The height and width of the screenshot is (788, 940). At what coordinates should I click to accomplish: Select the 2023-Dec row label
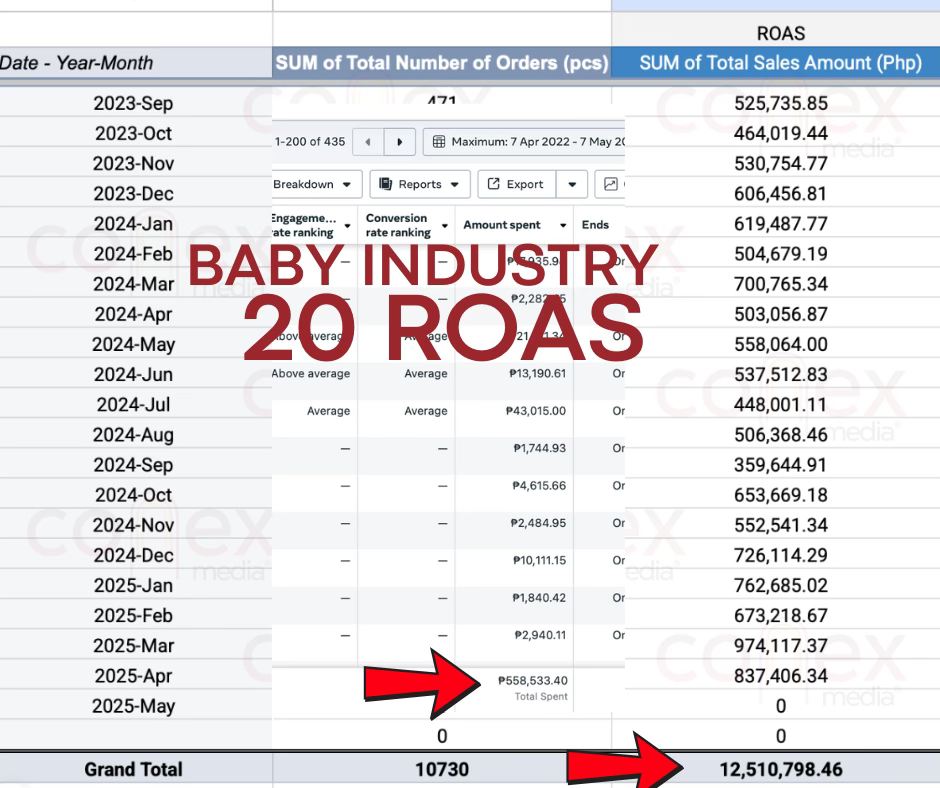[133, 194]
